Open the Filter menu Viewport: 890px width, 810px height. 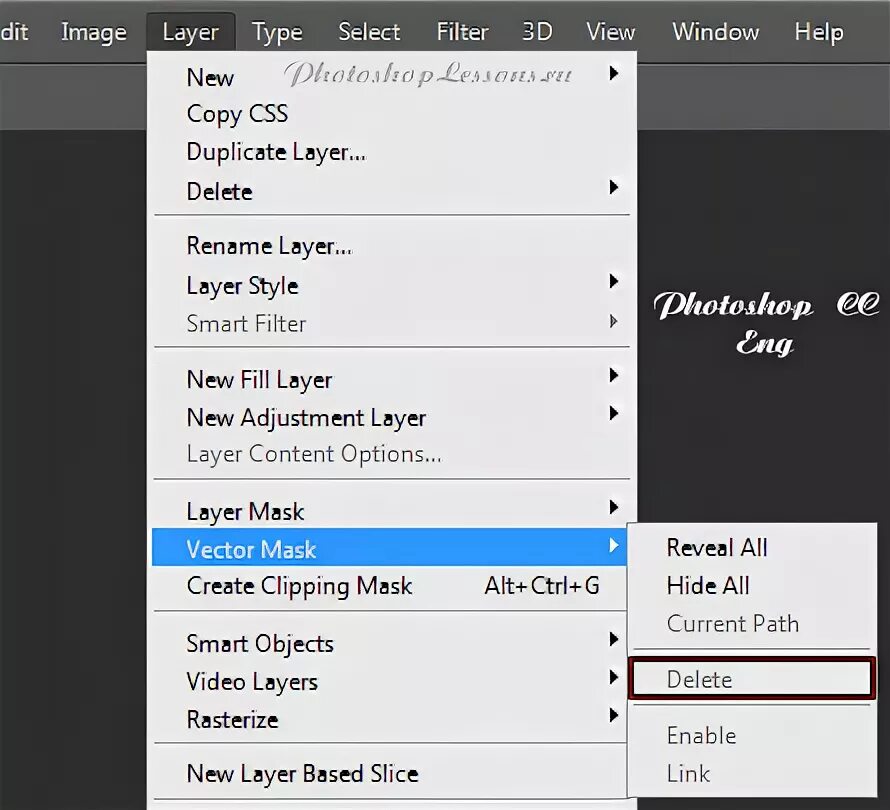pyautogui.click(x=462, y=32)
